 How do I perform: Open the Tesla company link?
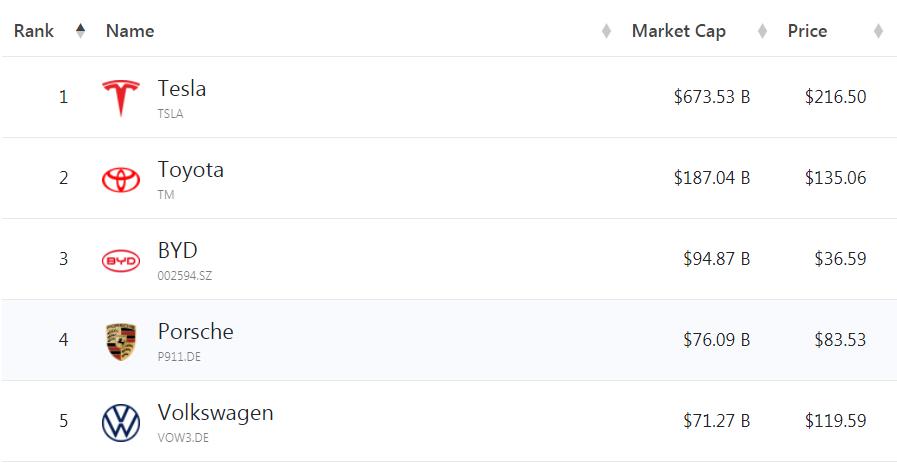point(182,89)
